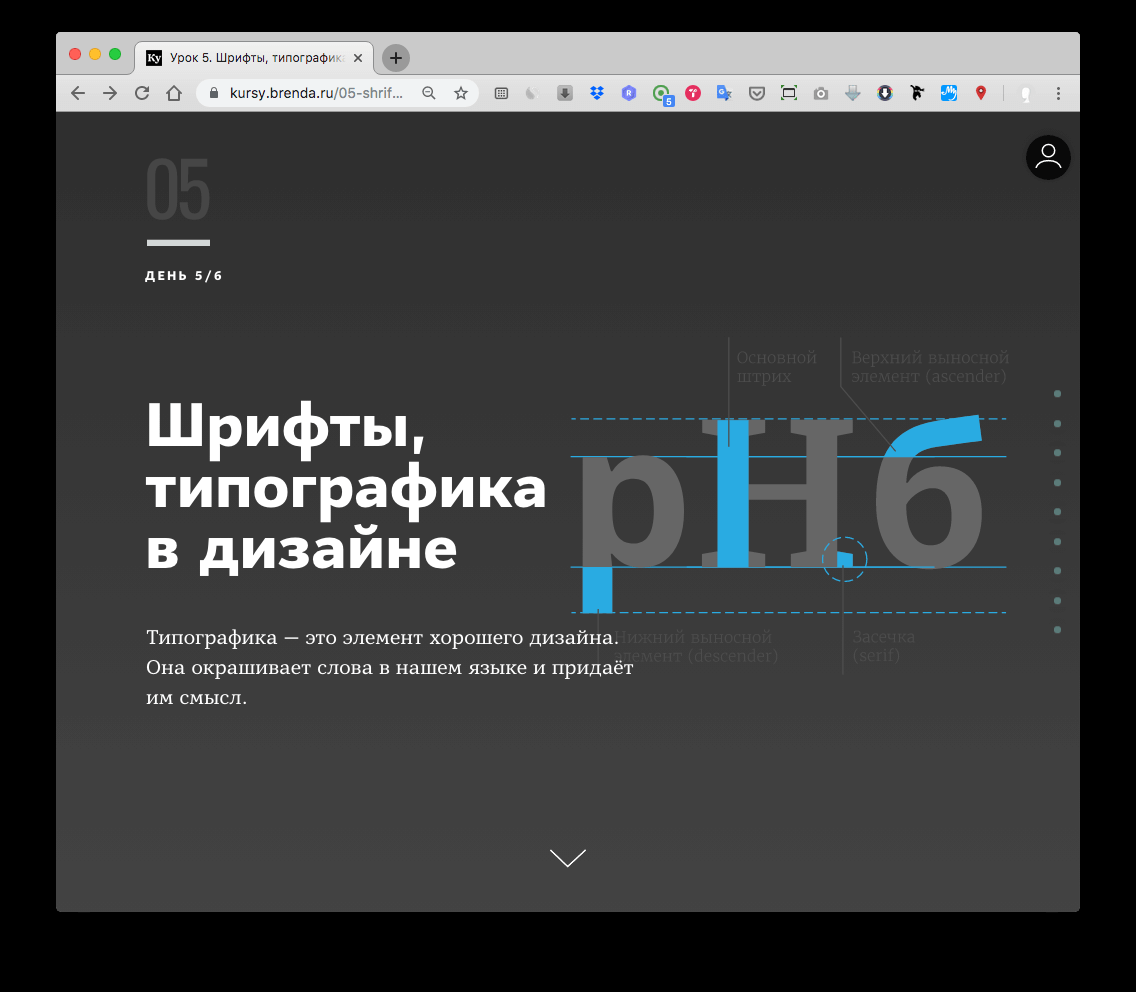Save the page with the Pocket extension
This screenshot has width=1136, height=992.
coord(757,93)
